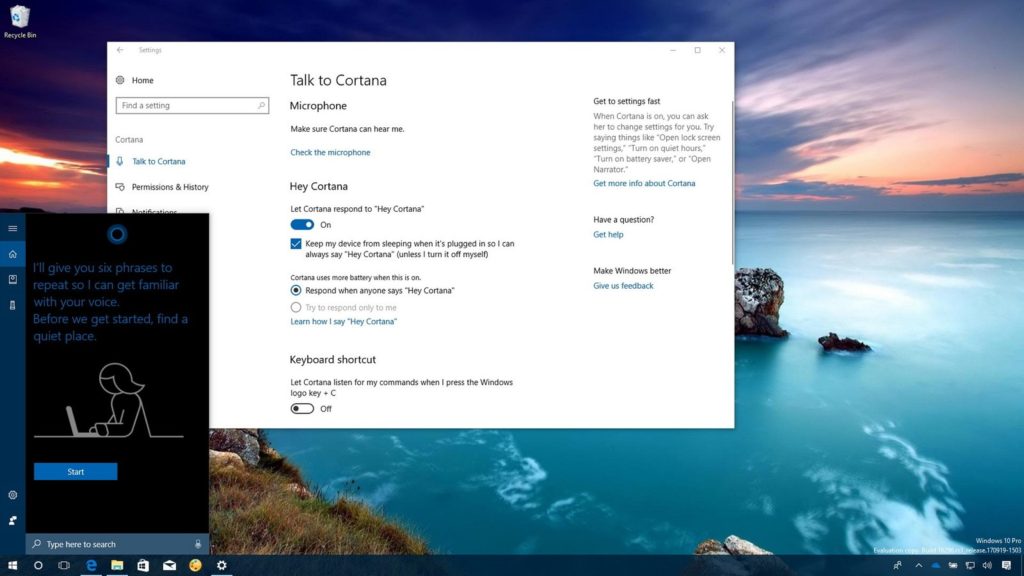Open the Cortana hamburger menu
This screenshot has width=1024, height=576.
point(12,228)
